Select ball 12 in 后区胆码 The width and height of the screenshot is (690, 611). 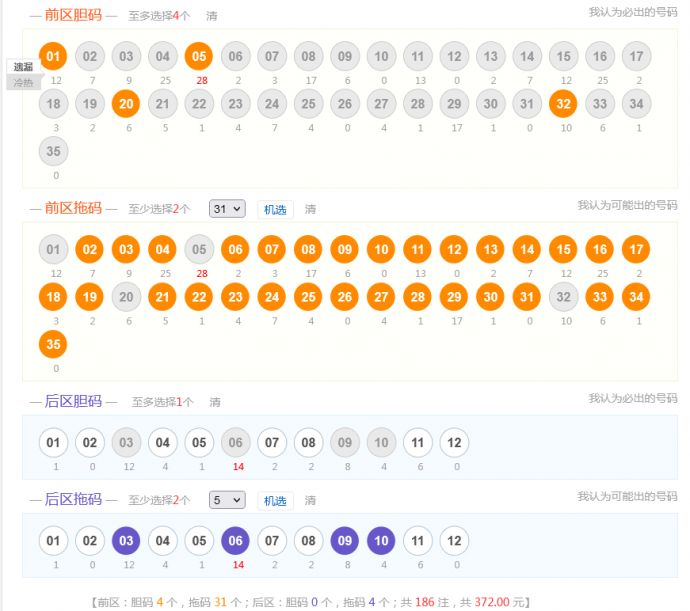(454, 442)
